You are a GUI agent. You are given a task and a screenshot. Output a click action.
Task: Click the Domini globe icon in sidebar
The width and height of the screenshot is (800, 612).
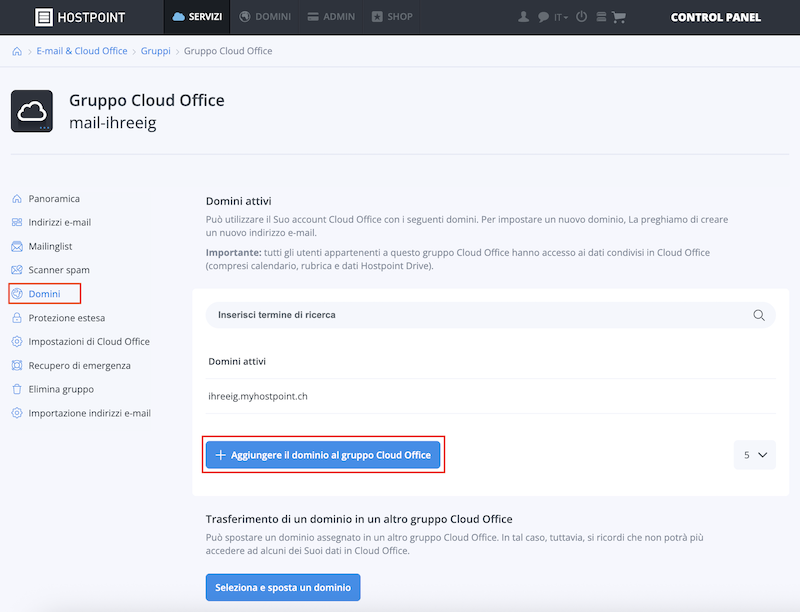click(x=17, y=294)
